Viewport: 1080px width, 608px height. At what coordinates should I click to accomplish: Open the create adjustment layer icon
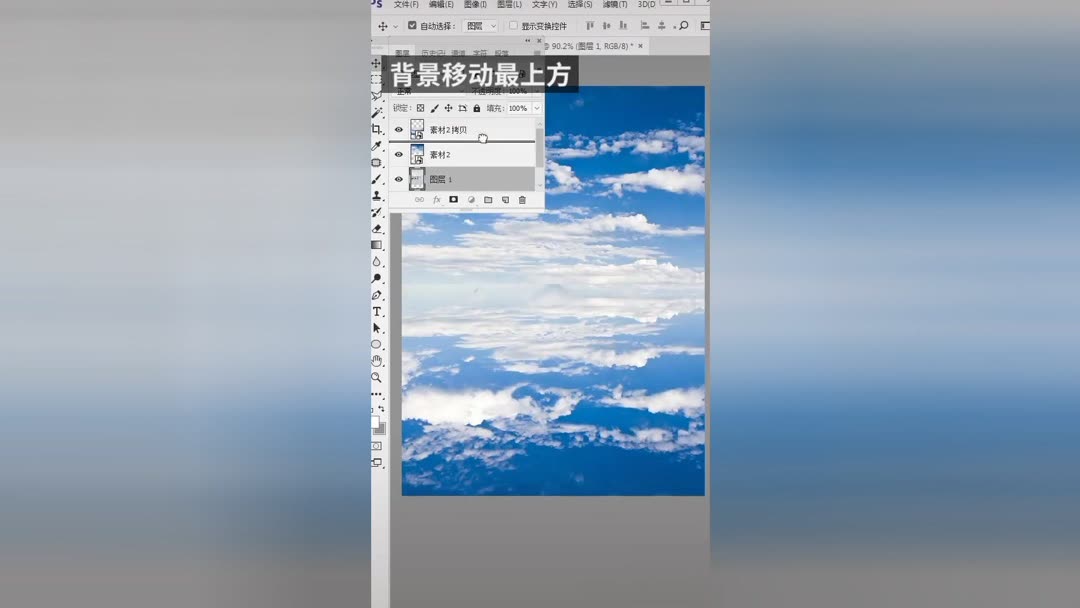click(x=470, y=199)
